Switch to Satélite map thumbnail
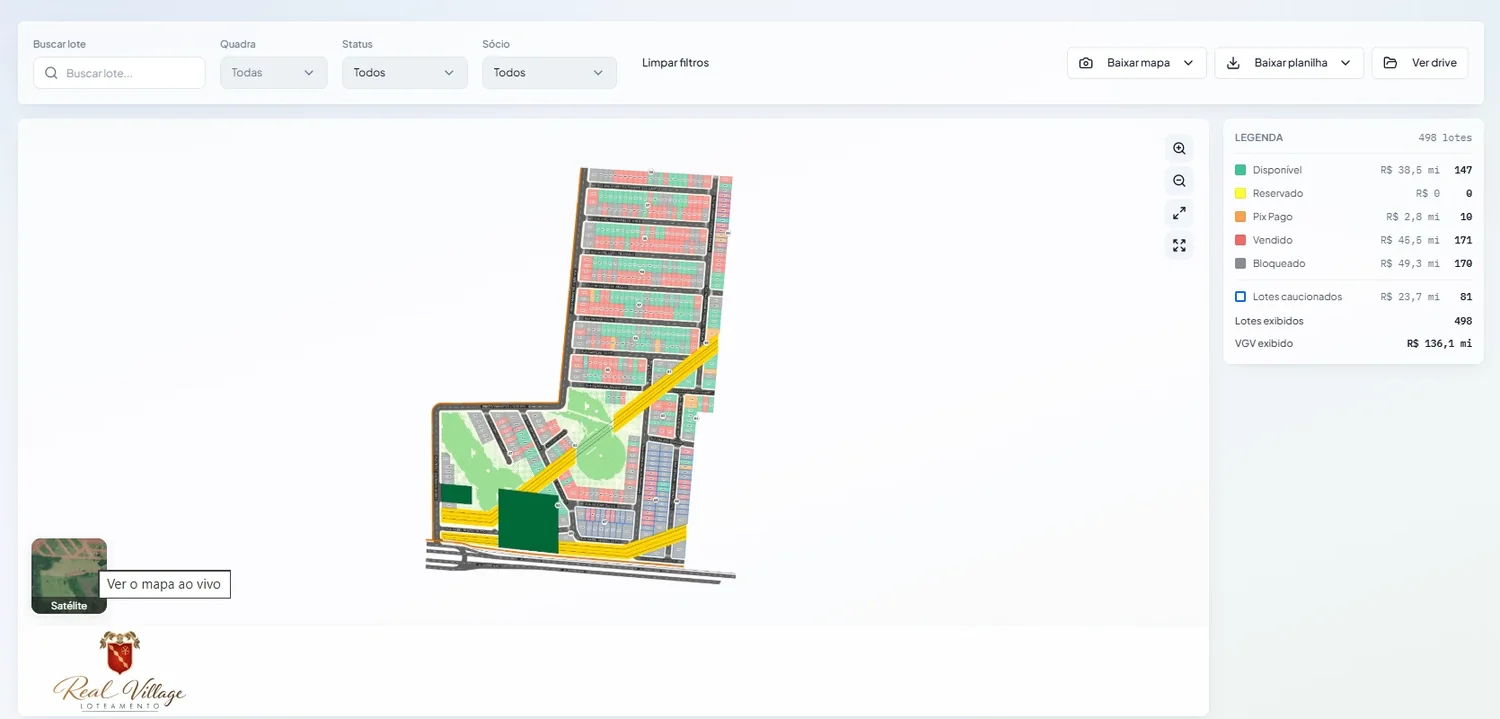The width and height of the screenshot is (1500, 719). [69, 576]
